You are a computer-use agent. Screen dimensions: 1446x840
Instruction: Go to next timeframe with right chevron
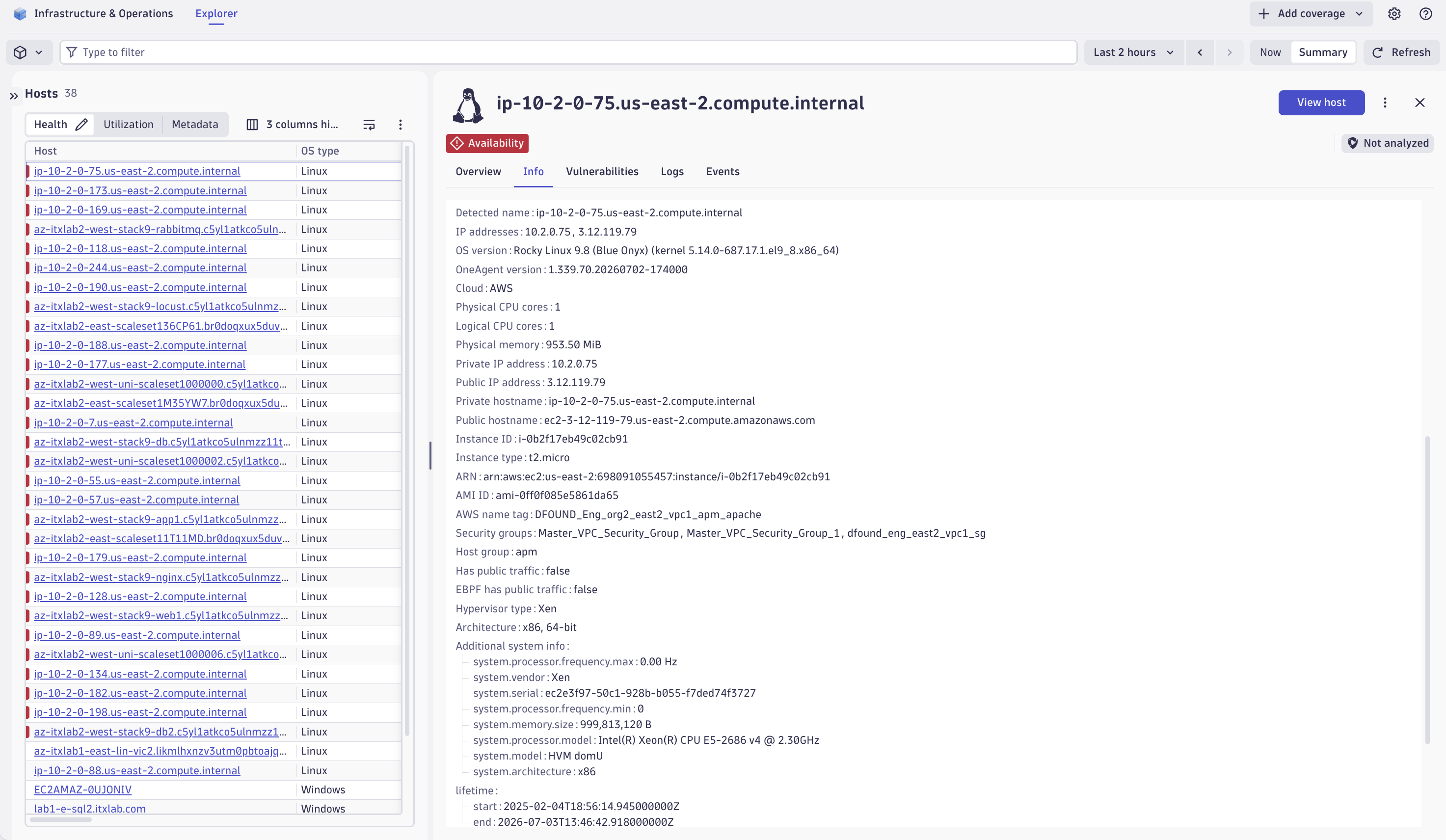pos(1229,52)
